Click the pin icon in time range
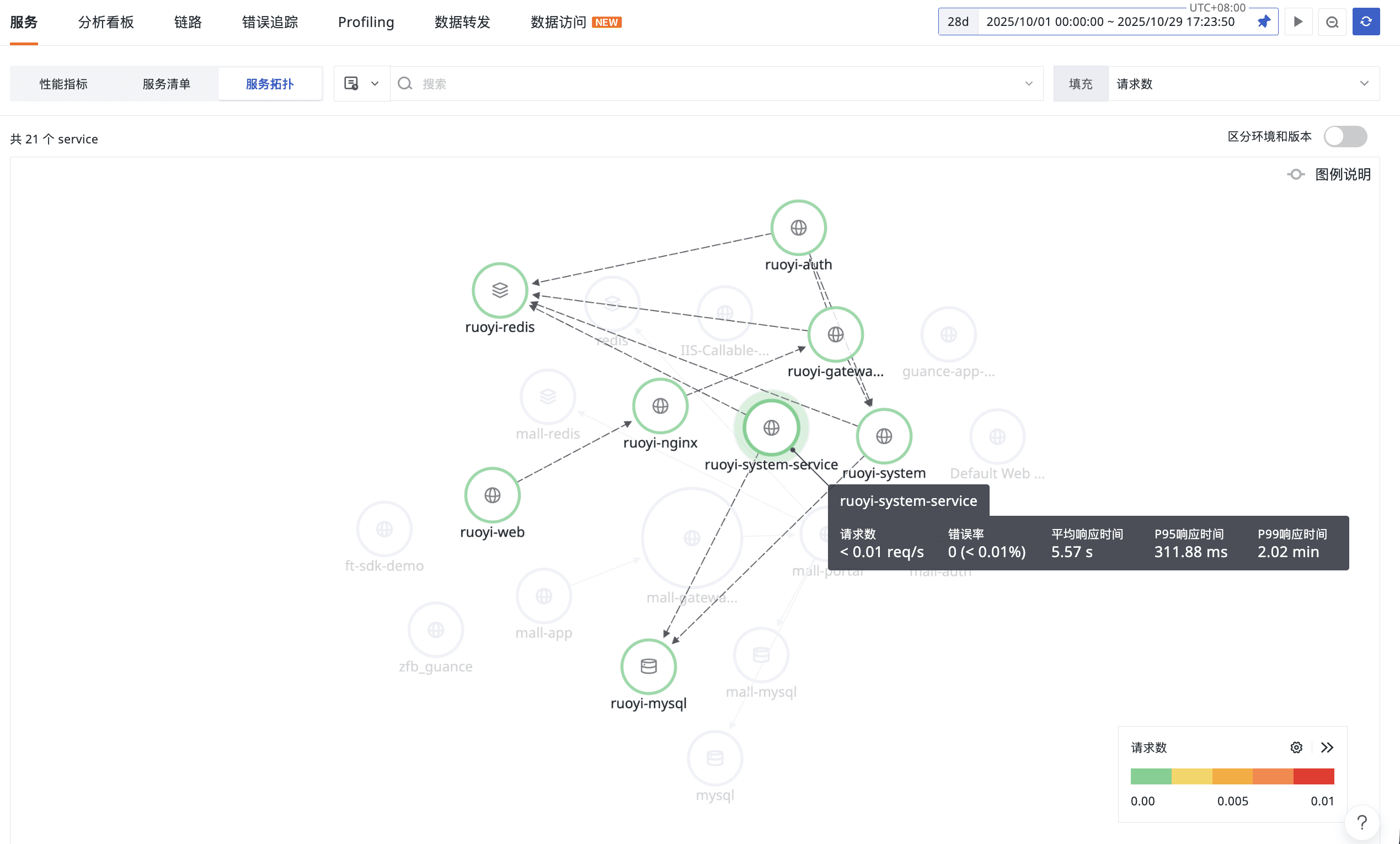The width and height of the screenshot is (1400, 844). pos(1263,22)
